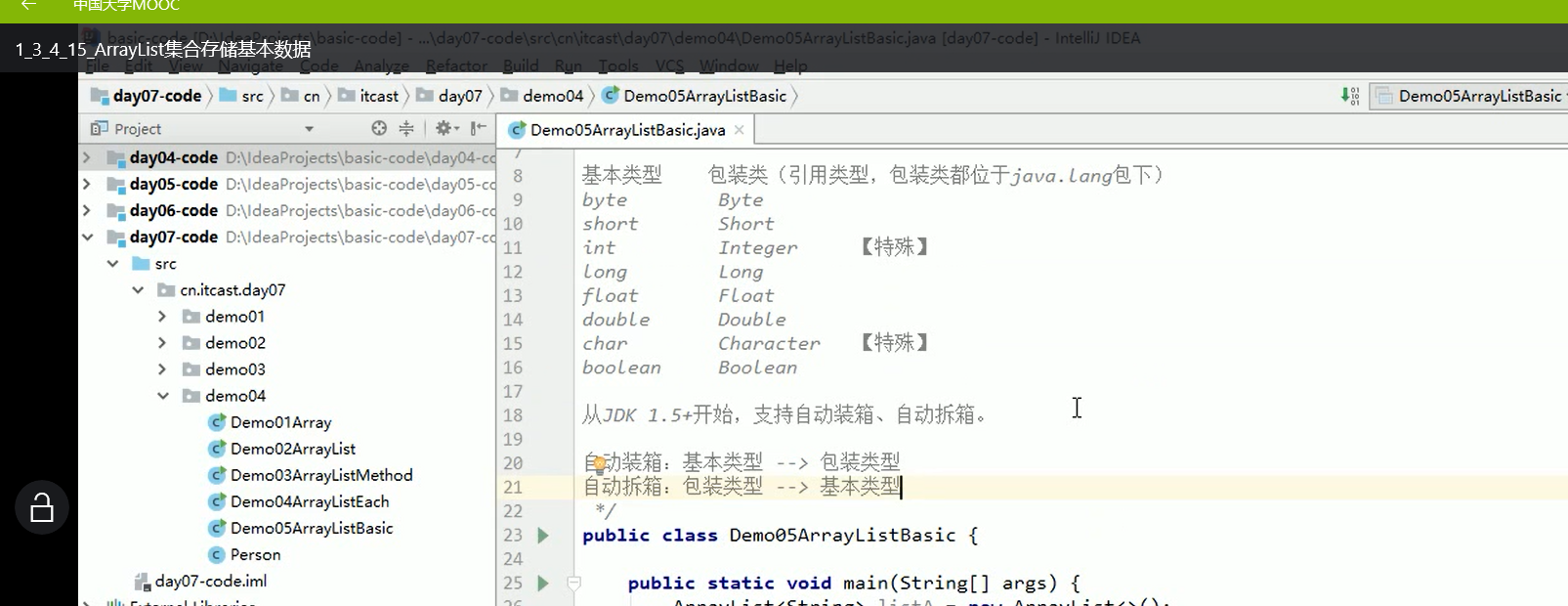Open the Run menu
1568x606 pixels.
click(568, 65)
